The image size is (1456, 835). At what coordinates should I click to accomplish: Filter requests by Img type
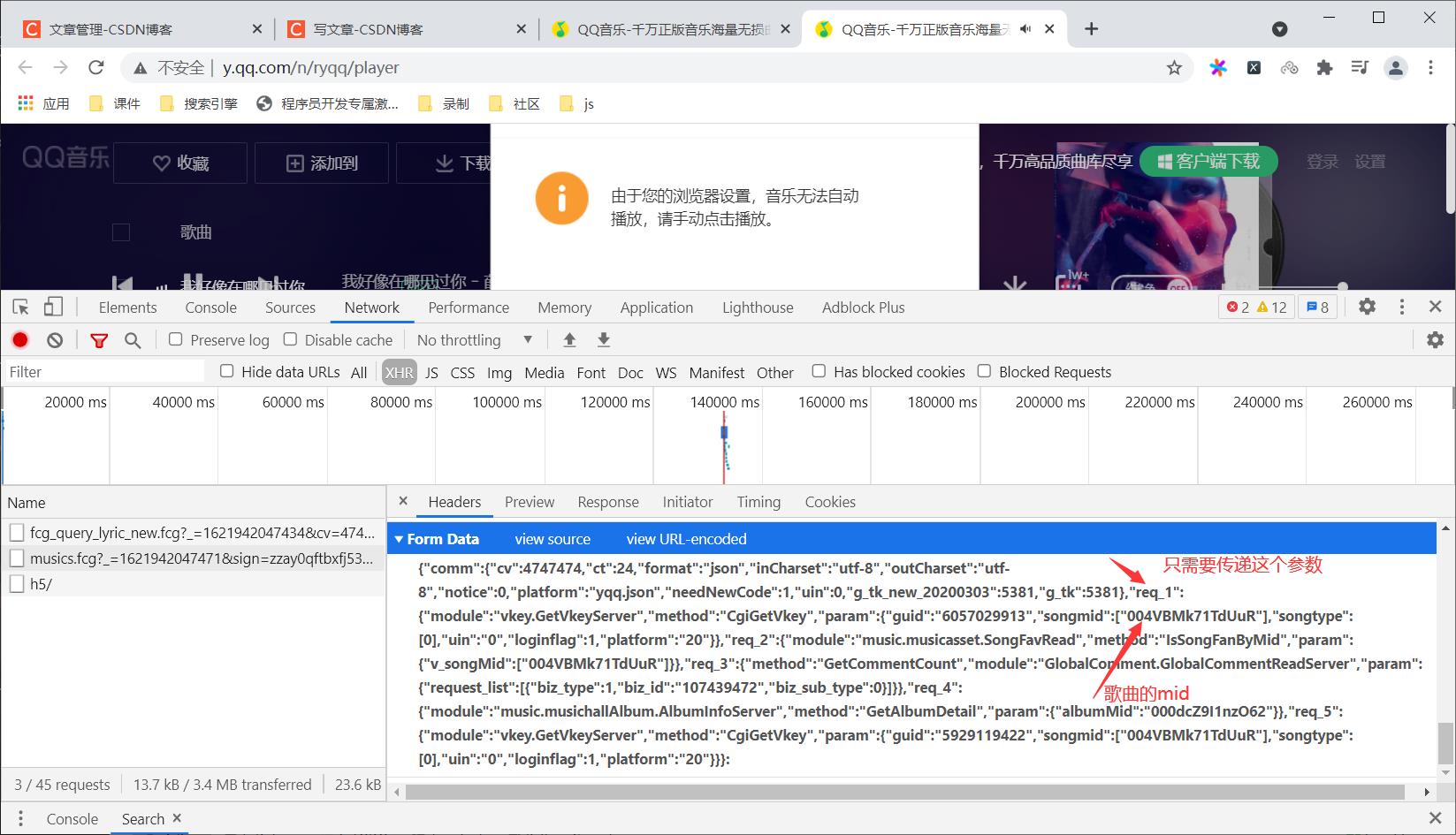coord(499,372)
